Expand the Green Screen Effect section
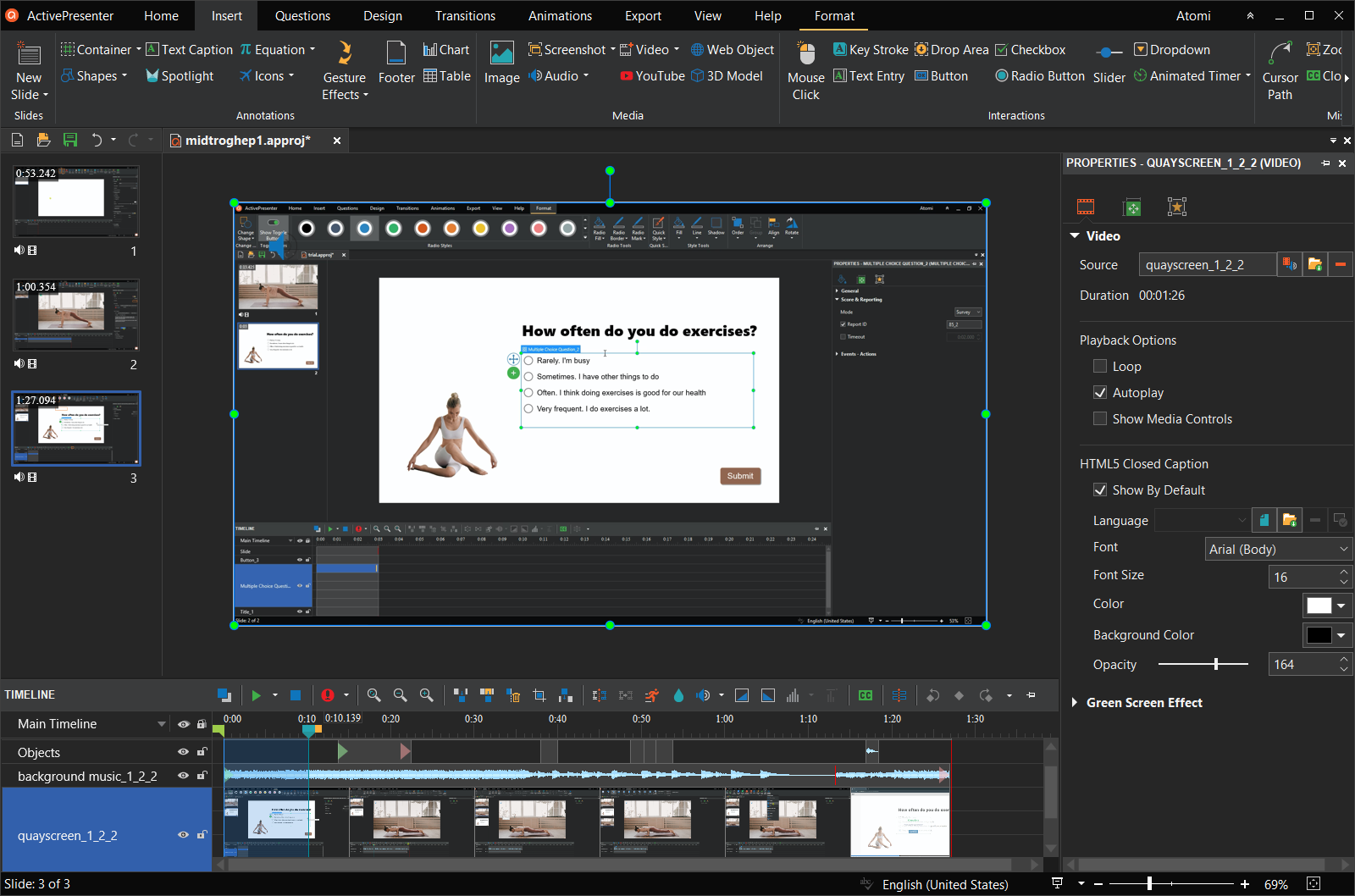The width and height of the screenshot is (1355, 896). click(1075, 702)
